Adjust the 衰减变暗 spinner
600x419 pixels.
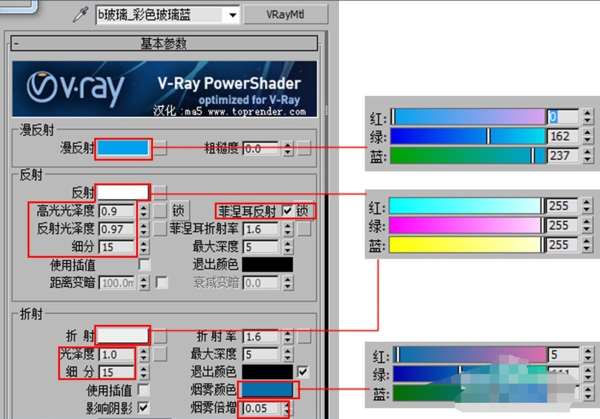tap(288, 283)
